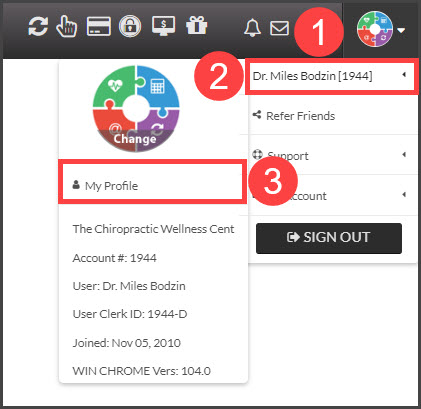The width and height of the screenshot is (421, 409).
Task: Click the SIGN OUT button
Action: [329, 238]
